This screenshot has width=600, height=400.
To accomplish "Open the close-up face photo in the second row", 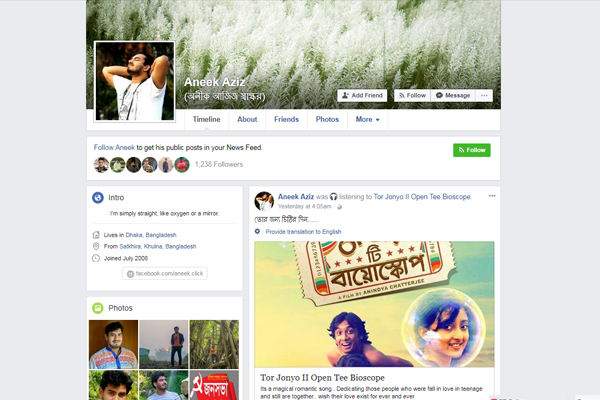I will [113, 385].
